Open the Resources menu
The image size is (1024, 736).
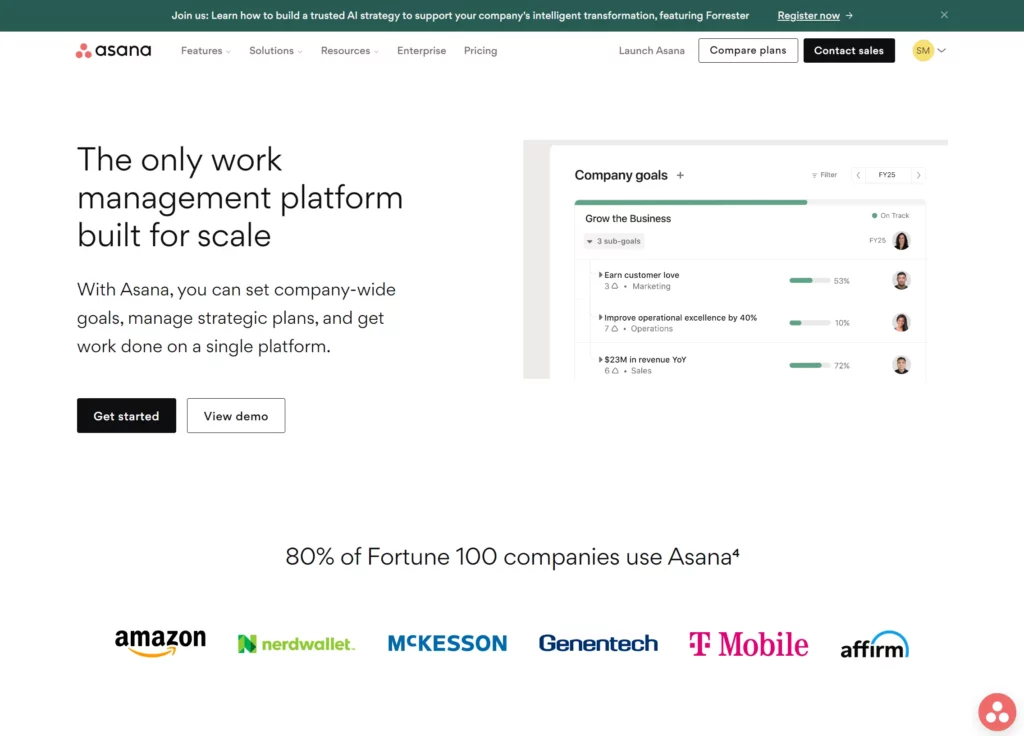[349, 50]
